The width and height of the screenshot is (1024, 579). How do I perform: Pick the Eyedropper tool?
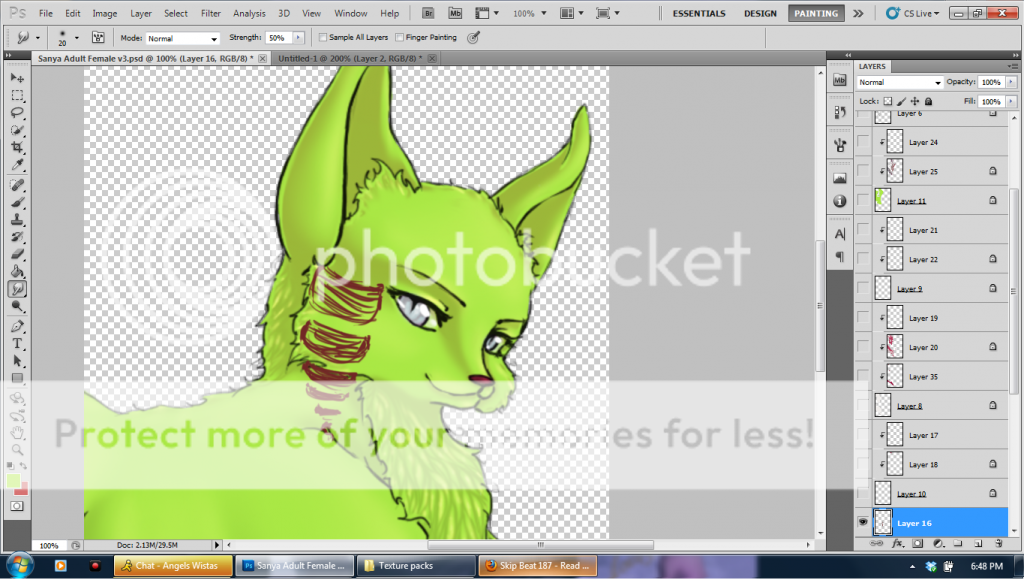pyautogui.click(x=18, y=163)
